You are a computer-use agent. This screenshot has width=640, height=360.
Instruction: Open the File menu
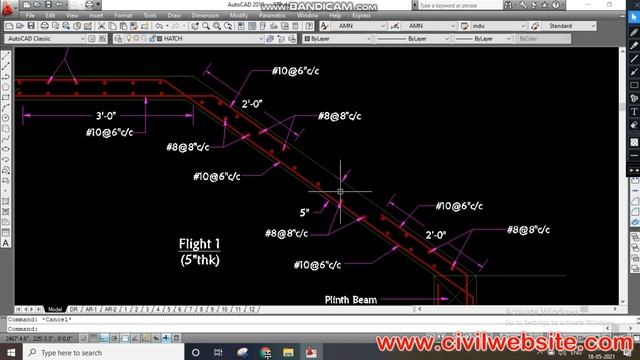coord(30,16)
